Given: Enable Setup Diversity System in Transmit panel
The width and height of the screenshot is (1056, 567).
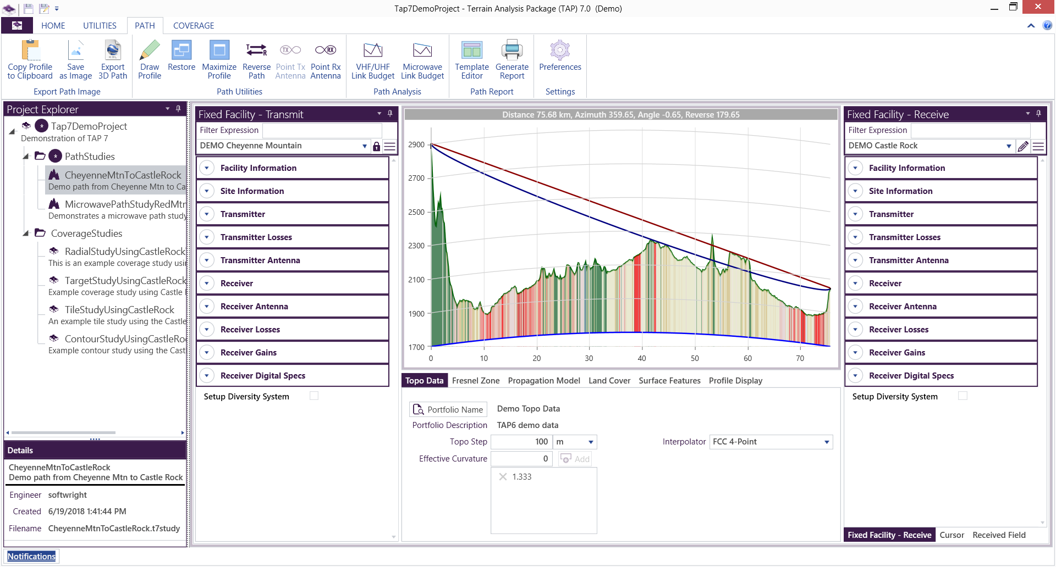Looking at the screenshot, I should pos(314,397).
